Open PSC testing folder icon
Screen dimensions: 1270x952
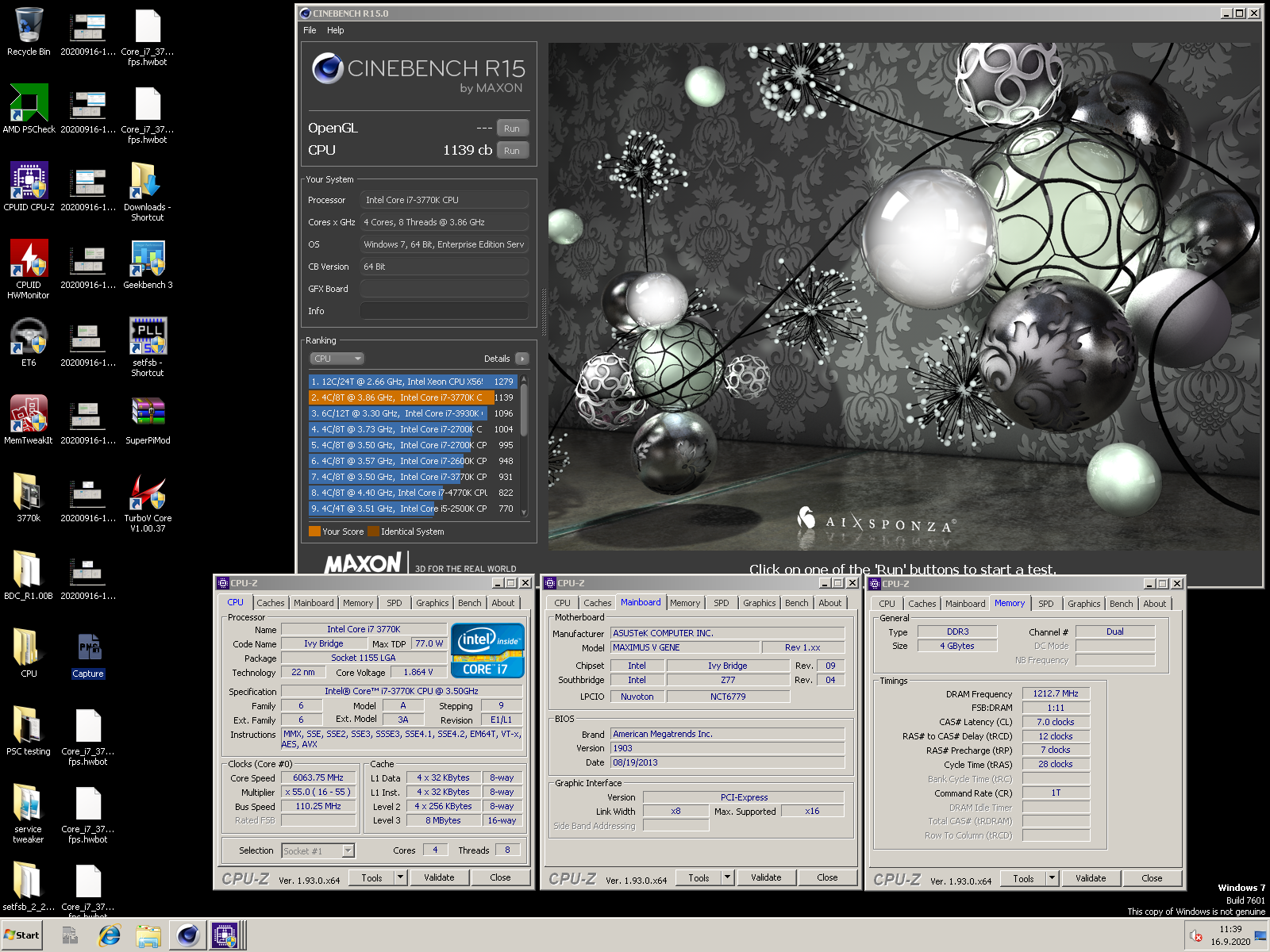pos(29,731)
